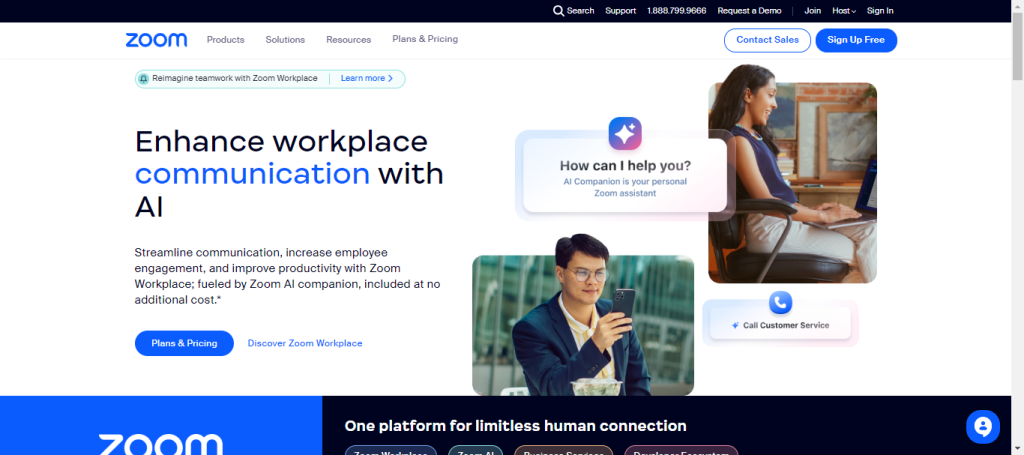1024x455 pixels.
Task: Open the Products menu
Action: coord(225,40)
